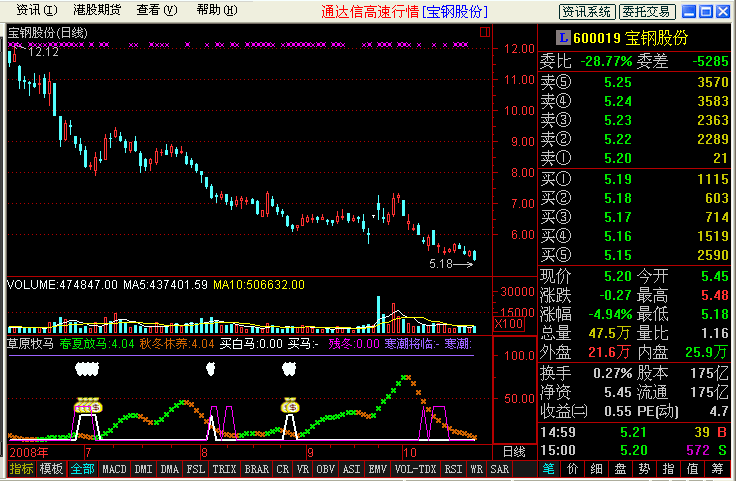This screenshot has width=736, height=481.
Task: Click the red window icon at chart top-right
Action: click(x=485, y=32)
